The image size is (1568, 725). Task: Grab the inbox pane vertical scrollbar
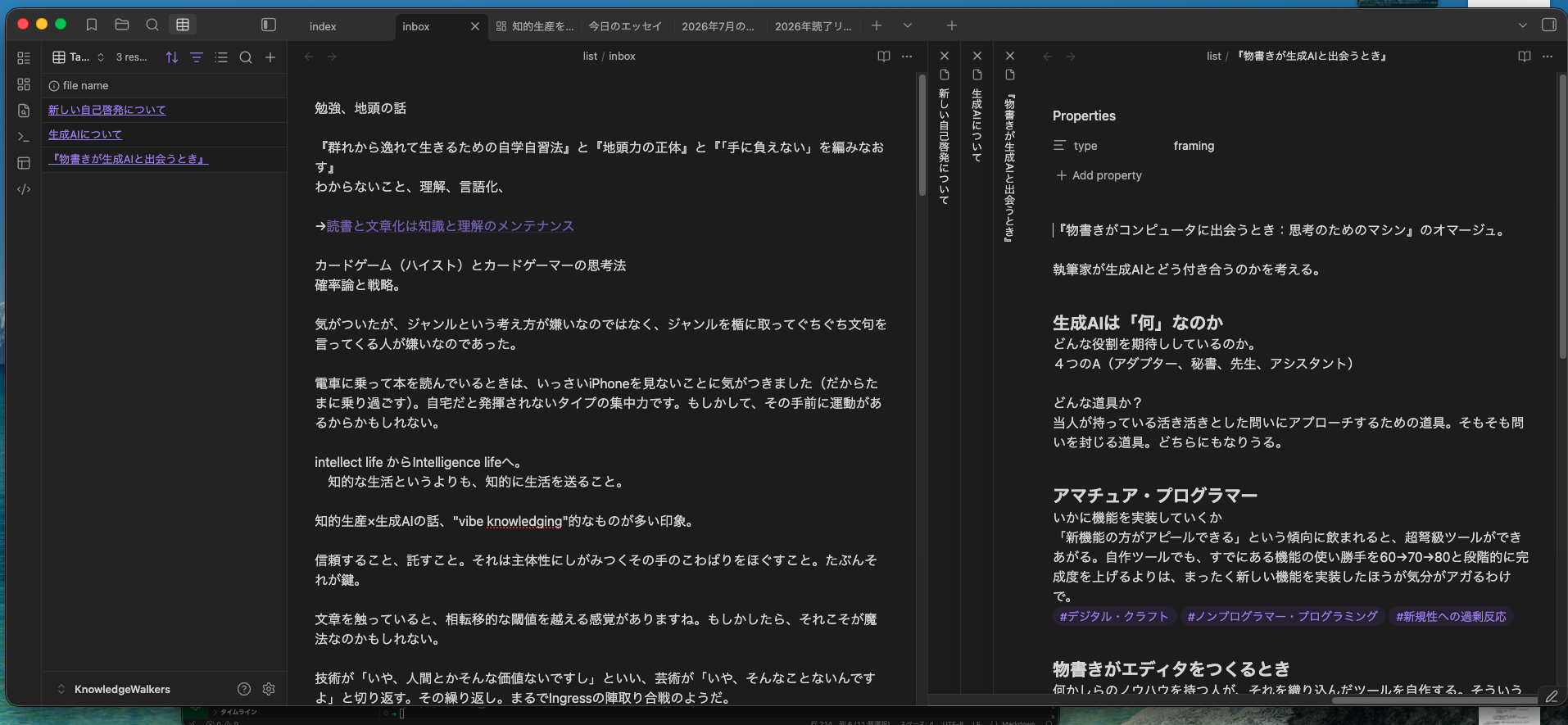922,135
